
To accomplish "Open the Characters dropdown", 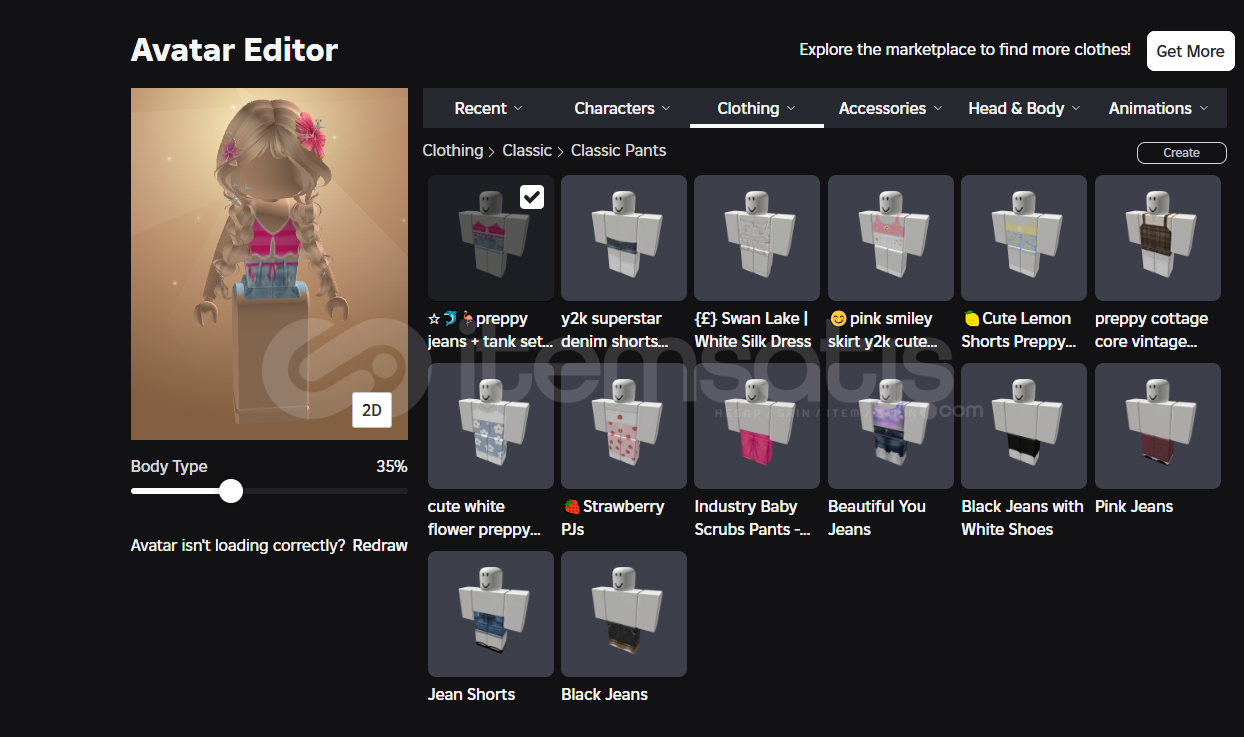I will (x=622, y=108).
